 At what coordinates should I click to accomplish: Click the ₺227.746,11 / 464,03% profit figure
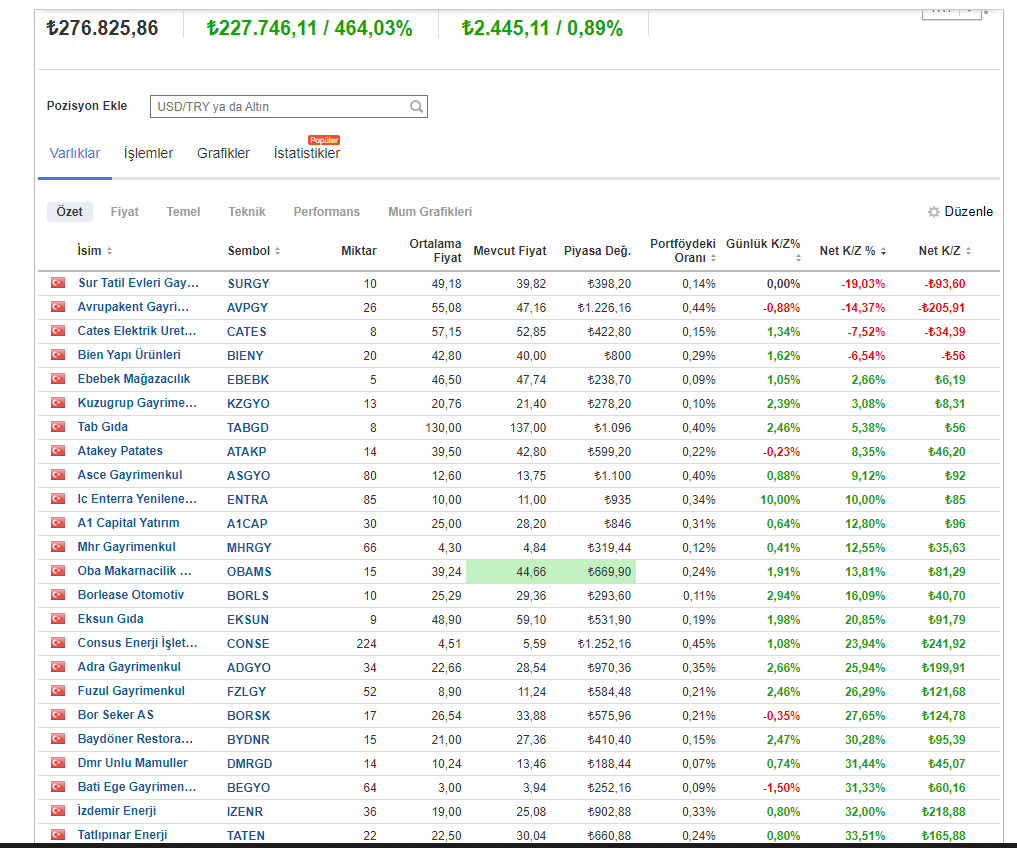point(309,28)
